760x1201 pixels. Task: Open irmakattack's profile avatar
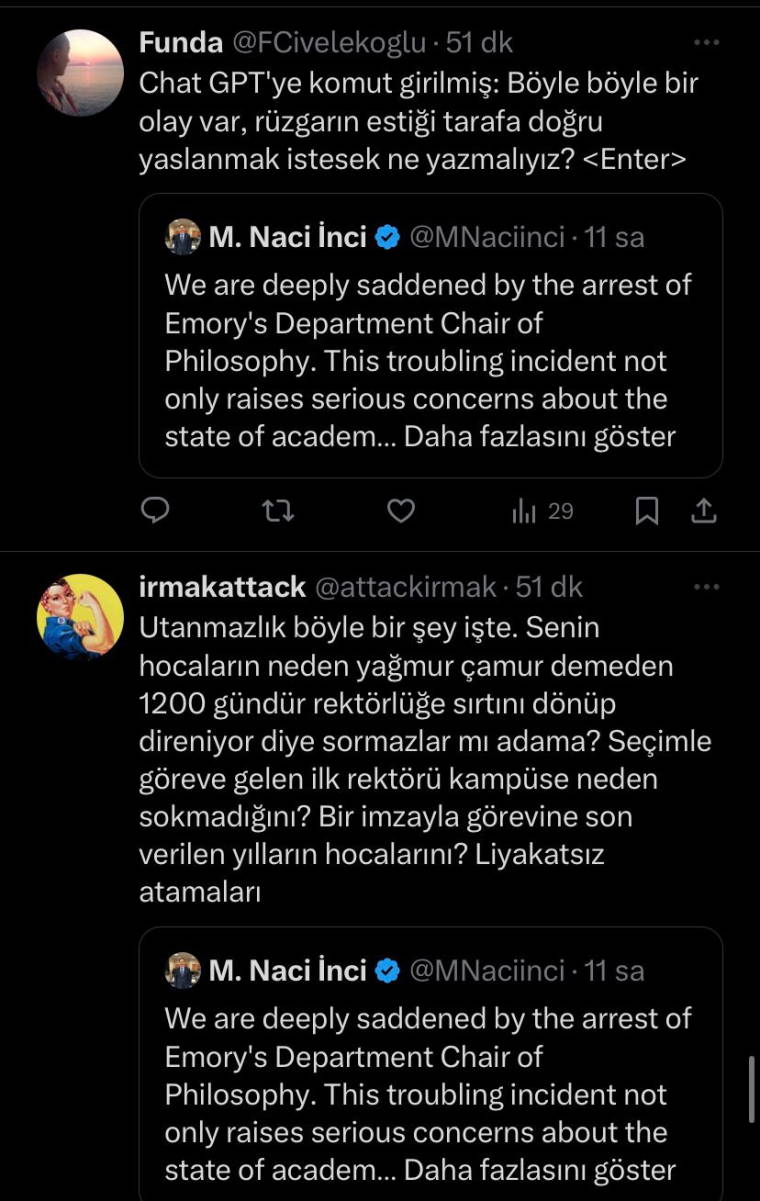tap(80, 617)
